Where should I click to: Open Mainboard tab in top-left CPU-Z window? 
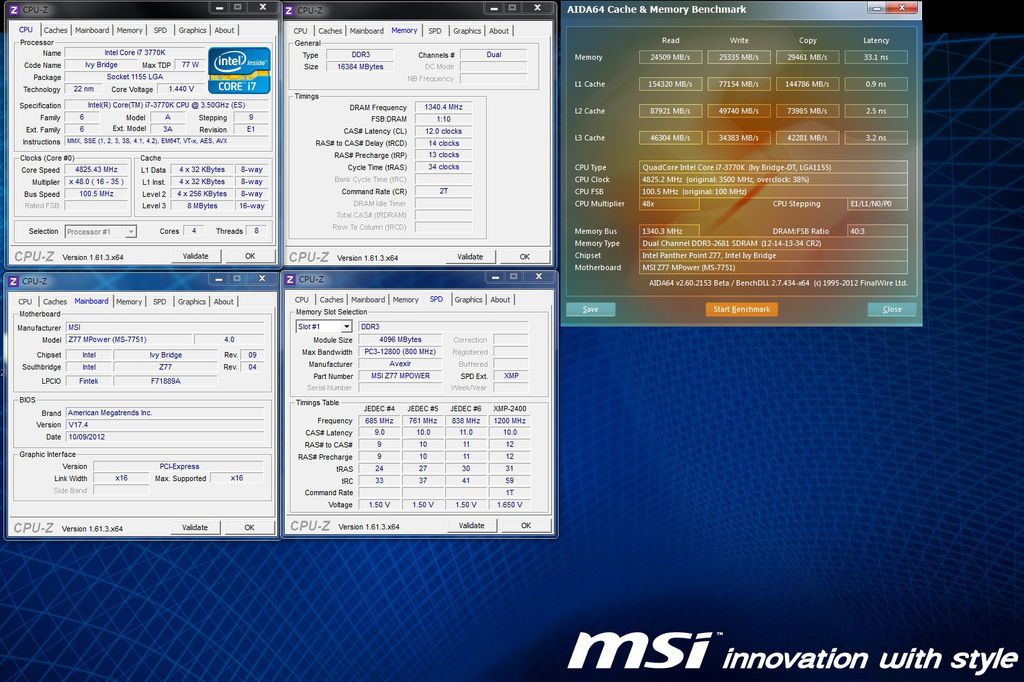pos(92,30)
